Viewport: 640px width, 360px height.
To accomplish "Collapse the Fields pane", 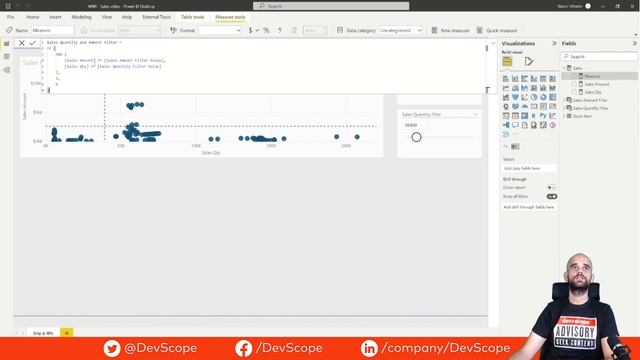I will click(635, 43).
